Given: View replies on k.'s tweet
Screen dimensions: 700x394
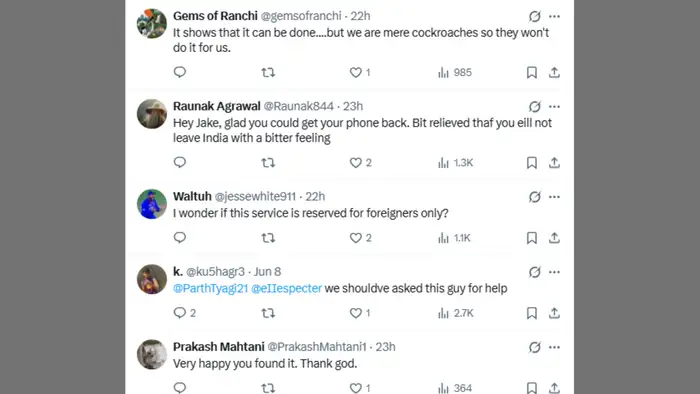Looking at the screenshot, I should pyautogui.click(x=184, y=313).
